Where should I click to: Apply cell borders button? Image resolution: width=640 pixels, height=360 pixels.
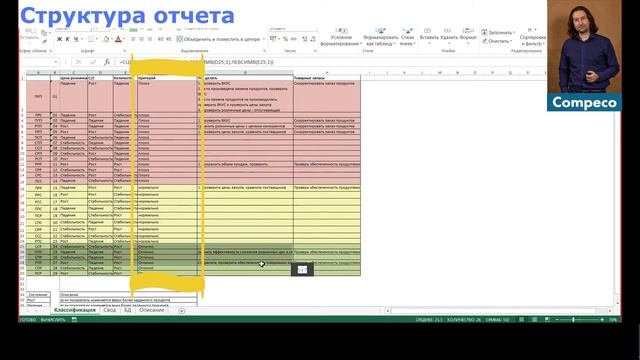click(x=91, y=39)
